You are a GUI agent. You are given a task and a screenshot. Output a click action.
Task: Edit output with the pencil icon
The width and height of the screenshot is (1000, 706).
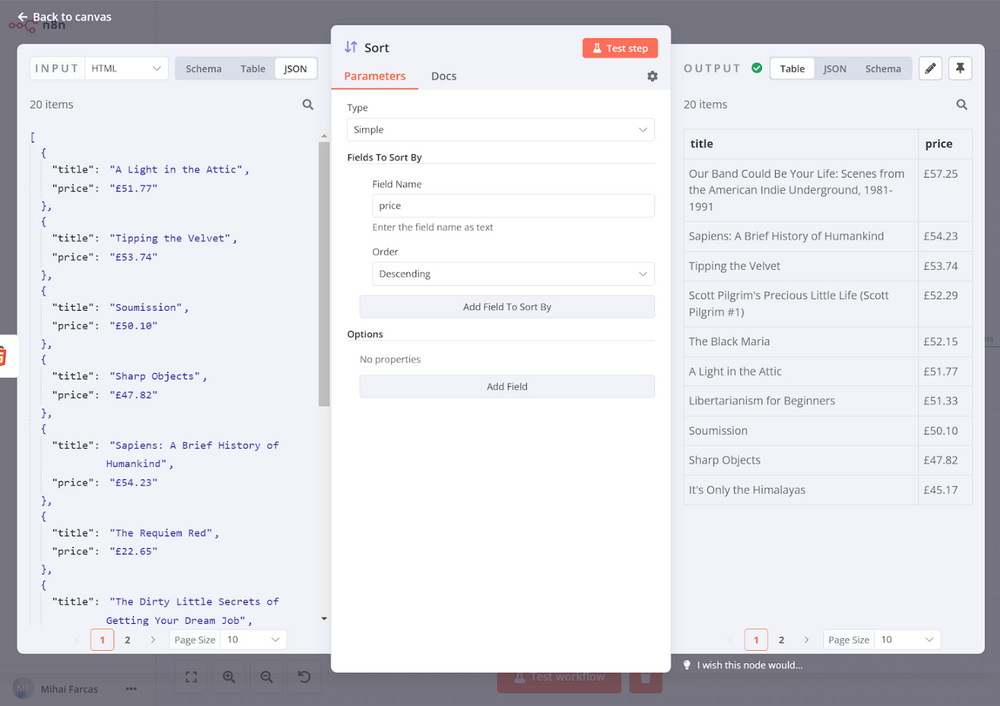[x=930, y=68]
